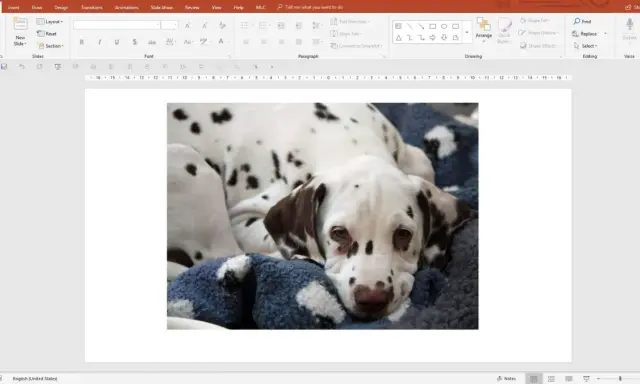The height and width of the screenshot is (384, 640).
Task: Insert bulleted list
Action: (246, 25)
